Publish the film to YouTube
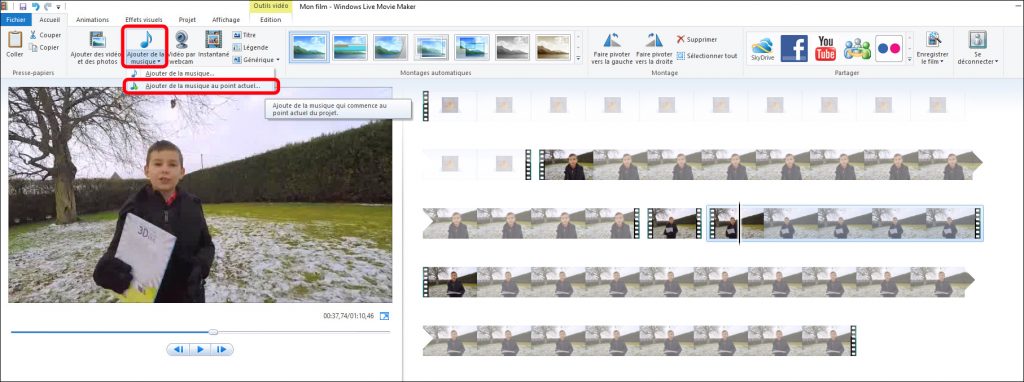 825,48
